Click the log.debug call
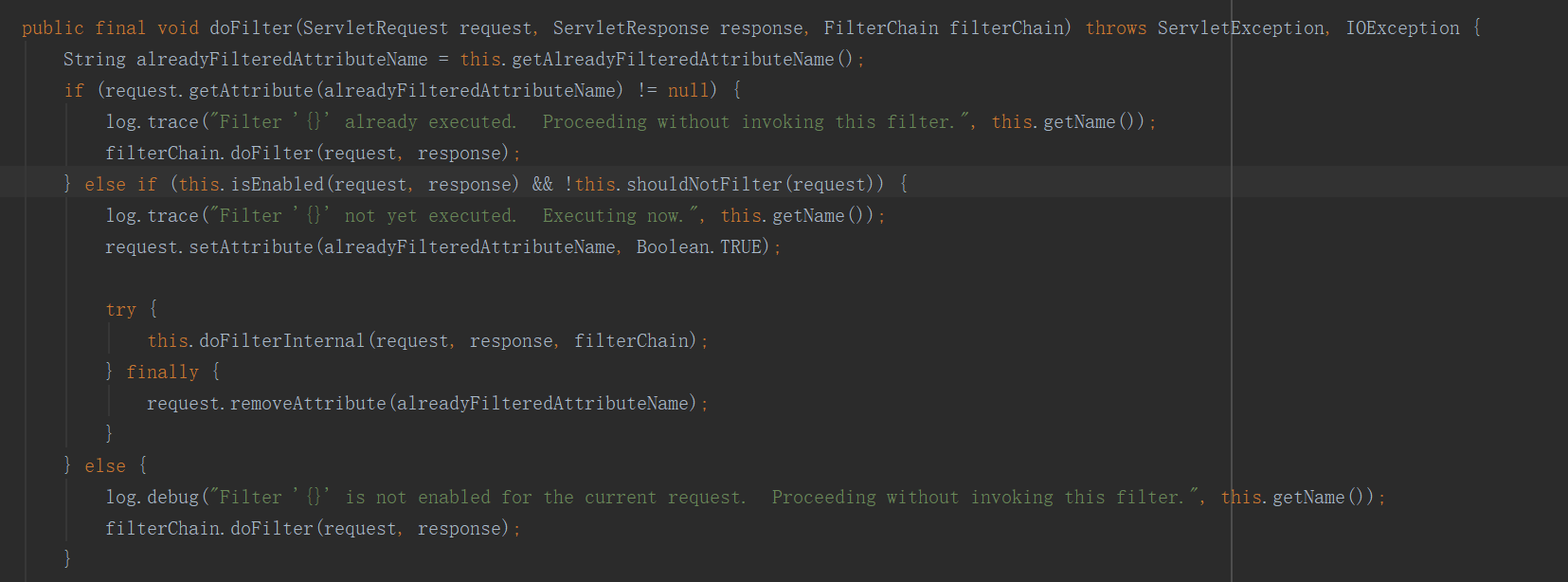 (153, 498)
